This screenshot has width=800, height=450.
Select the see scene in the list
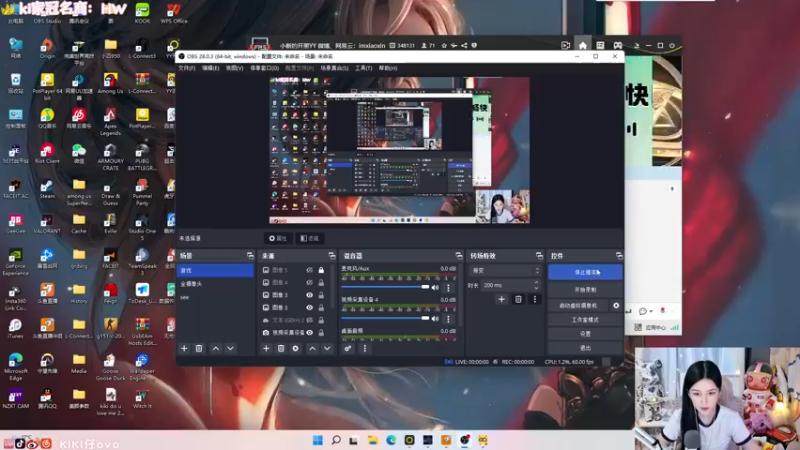click(x=215, y=297)
